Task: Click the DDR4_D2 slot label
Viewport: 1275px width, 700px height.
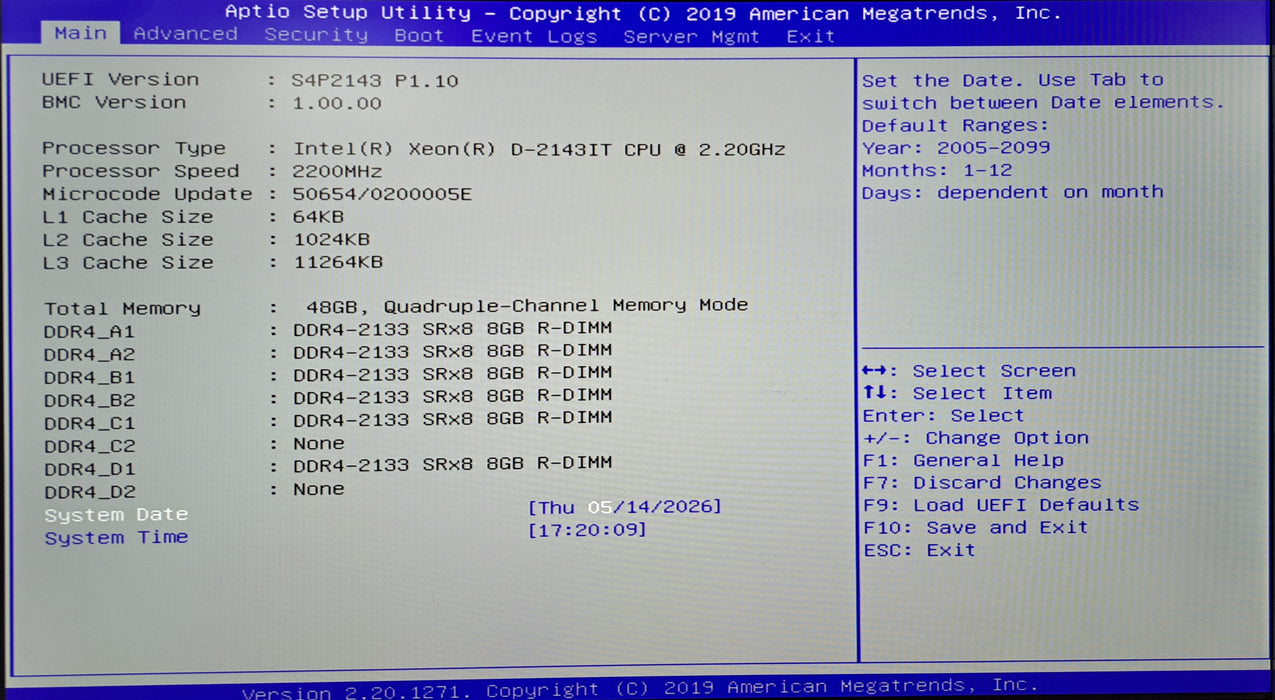Action: pyautogui.click(x=89, y=492)
